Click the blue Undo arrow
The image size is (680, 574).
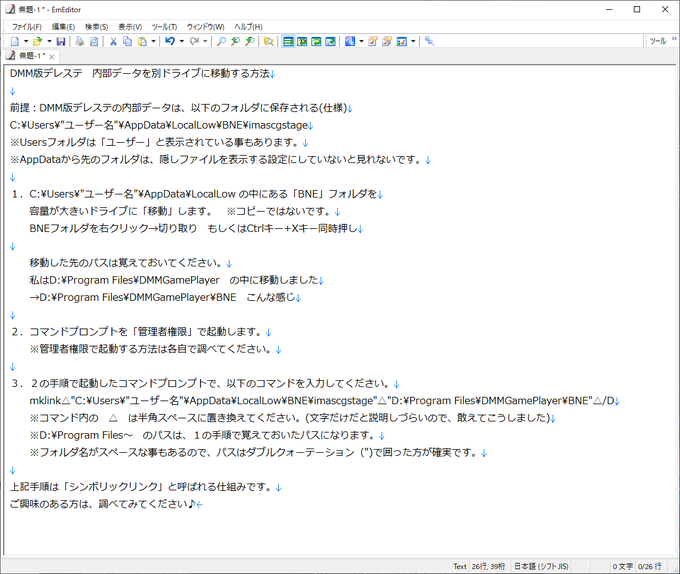pyautogui.click(x=170, y=41)
